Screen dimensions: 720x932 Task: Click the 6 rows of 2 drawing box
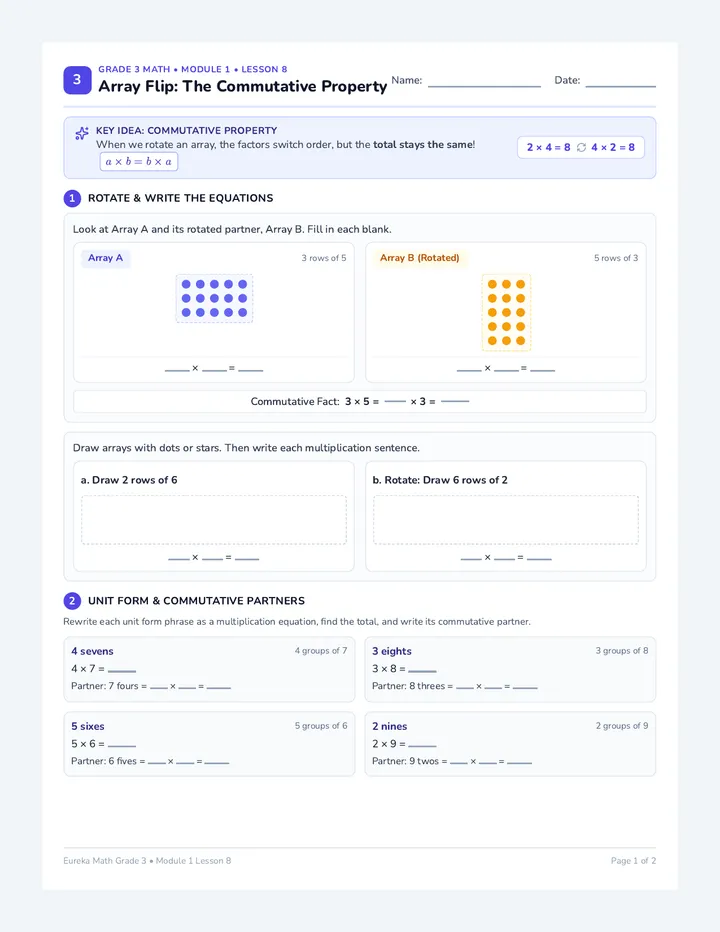pos(506,519)
